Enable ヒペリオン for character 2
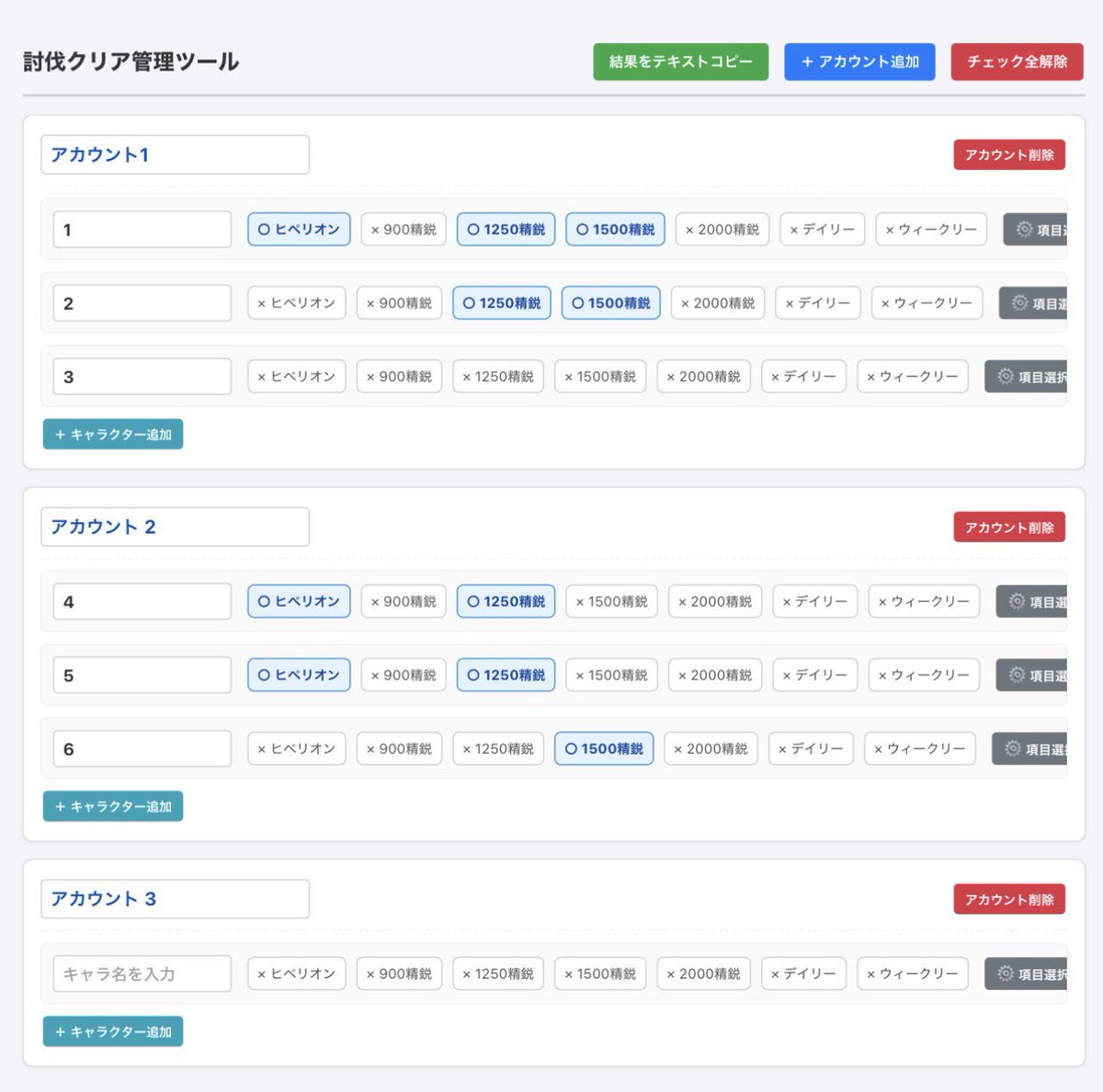The image size is (1103, 1092). pyautogui.click(x=296, y=302)
